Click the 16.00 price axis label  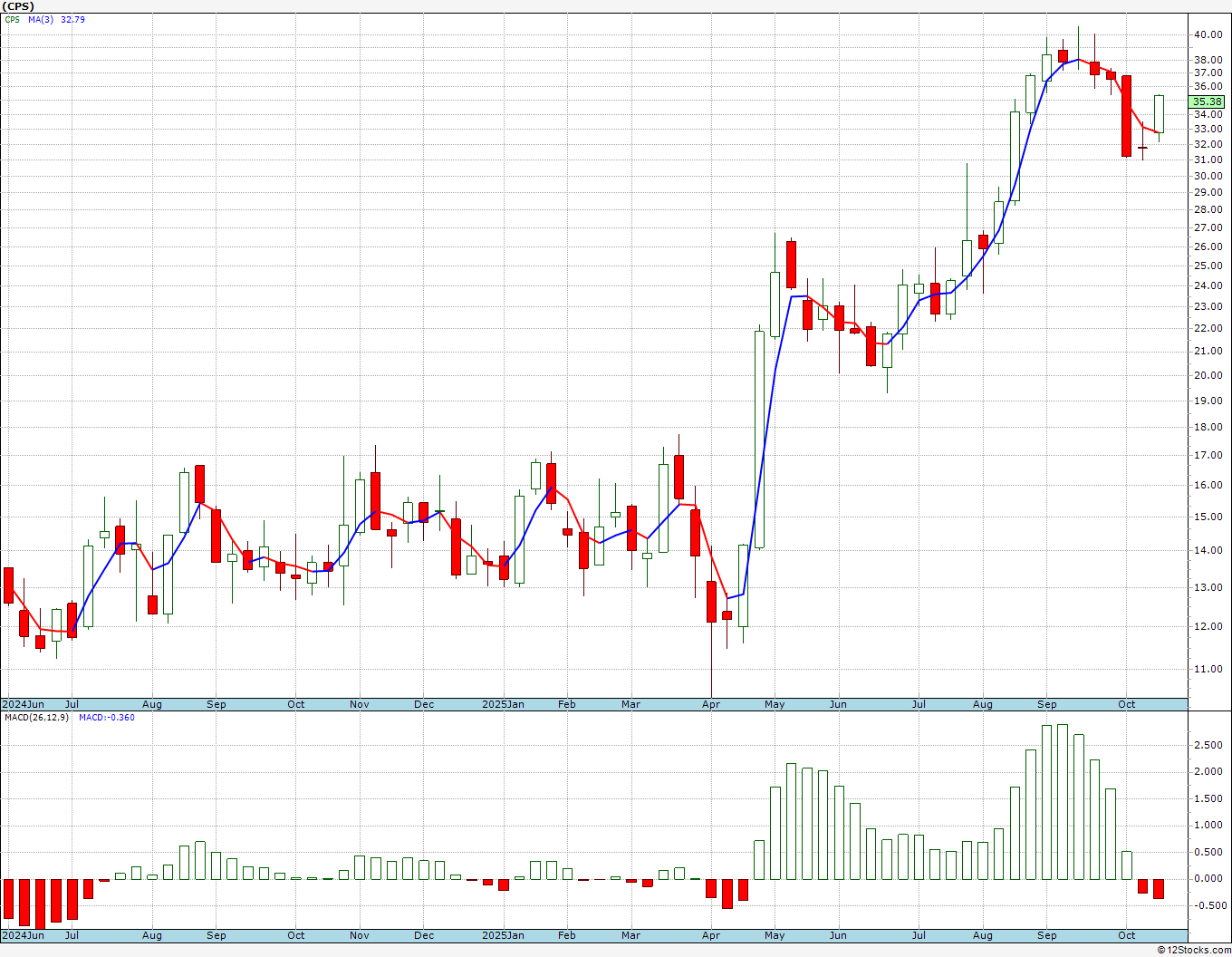[1208, 485]
